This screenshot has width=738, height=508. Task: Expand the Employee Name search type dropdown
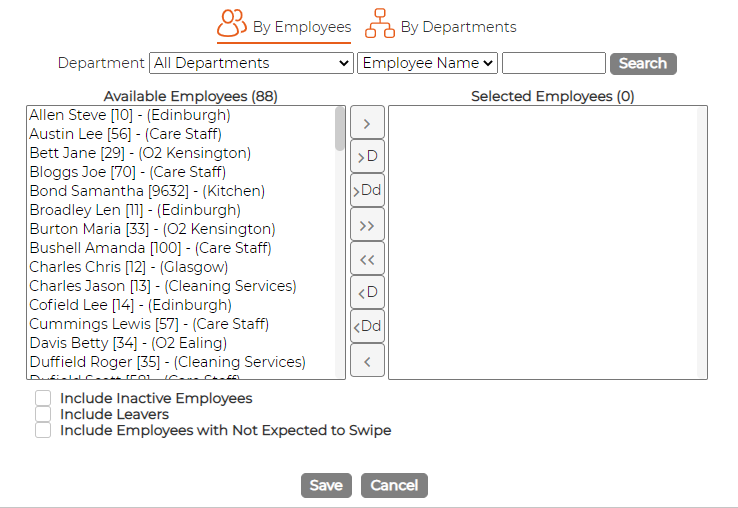(x=427, y=63)
